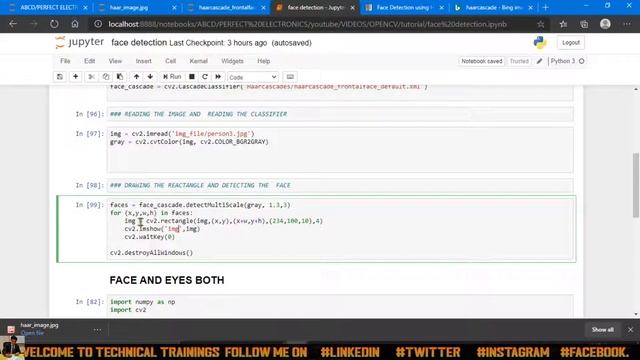
Task: Click the cv2.imread line in cell 97
Action: pyautogui.click(x=182, y=134)
